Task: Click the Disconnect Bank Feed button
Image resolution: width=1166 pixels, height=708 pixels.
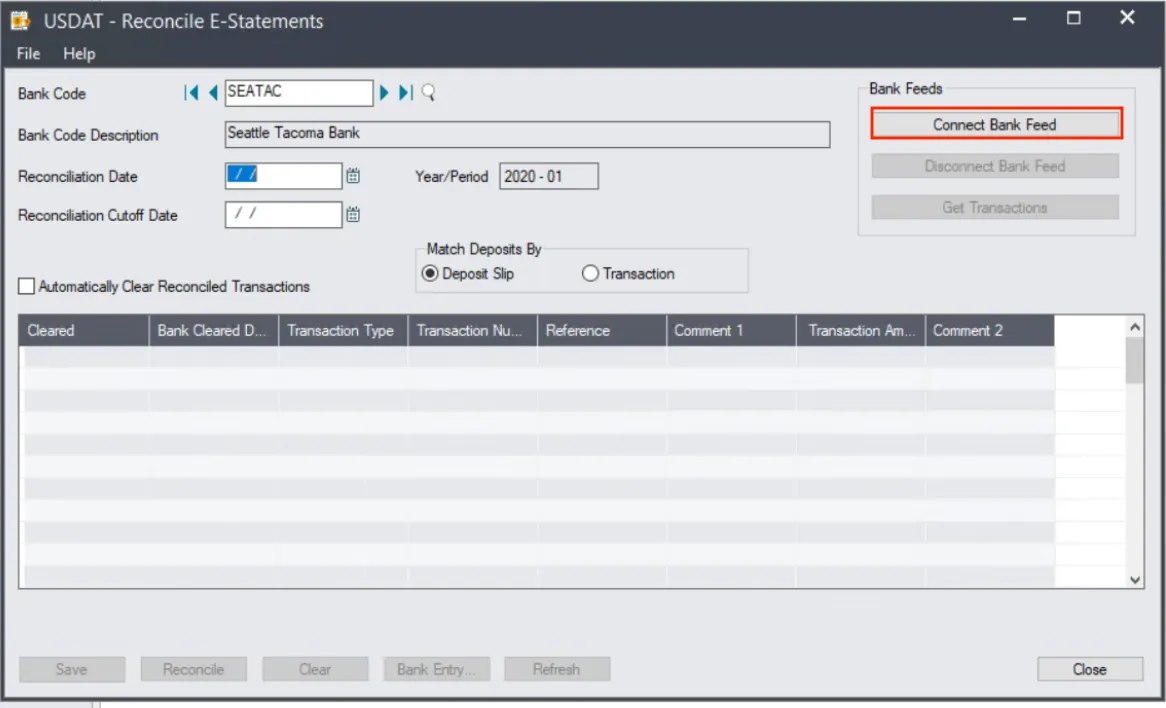Action: (995, 166)
